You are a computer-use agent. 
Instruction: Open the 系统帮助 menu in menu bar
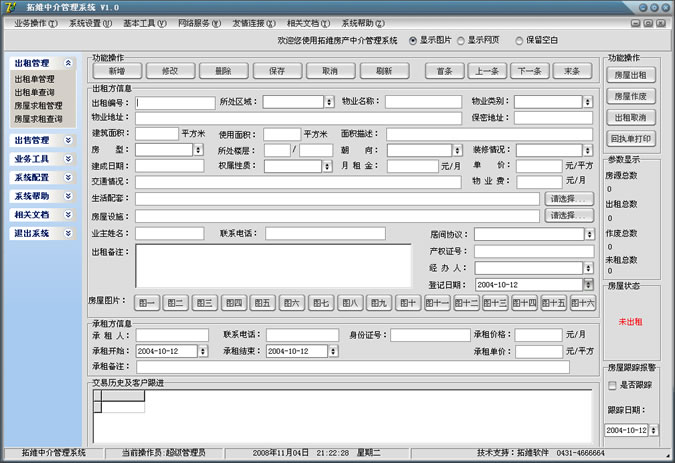tap(363, 23)
